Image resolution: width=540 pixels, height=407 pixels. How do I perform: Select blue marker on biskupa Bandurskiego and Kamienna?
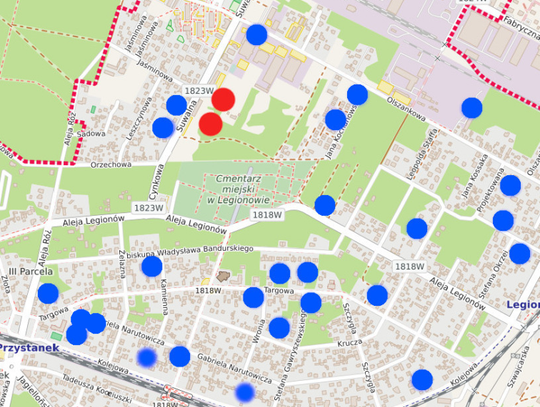(x=152, y=266)
